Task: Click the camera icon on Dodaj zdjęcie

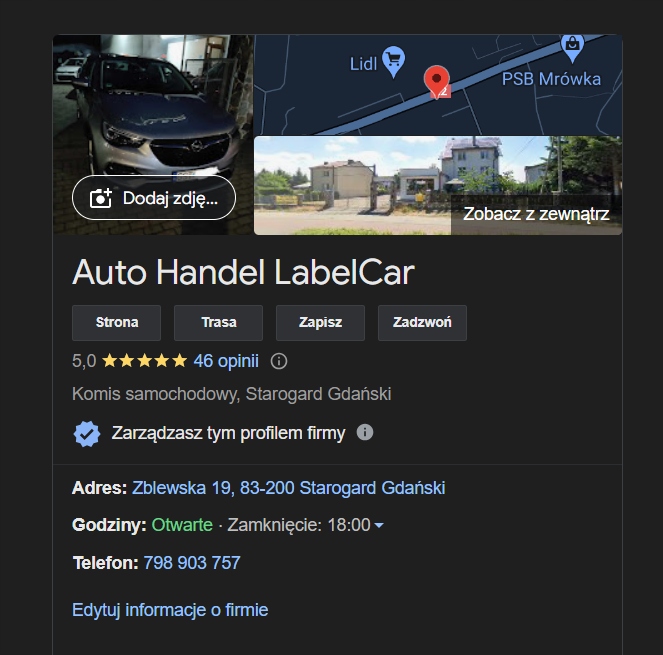Action: coord(101,198)
